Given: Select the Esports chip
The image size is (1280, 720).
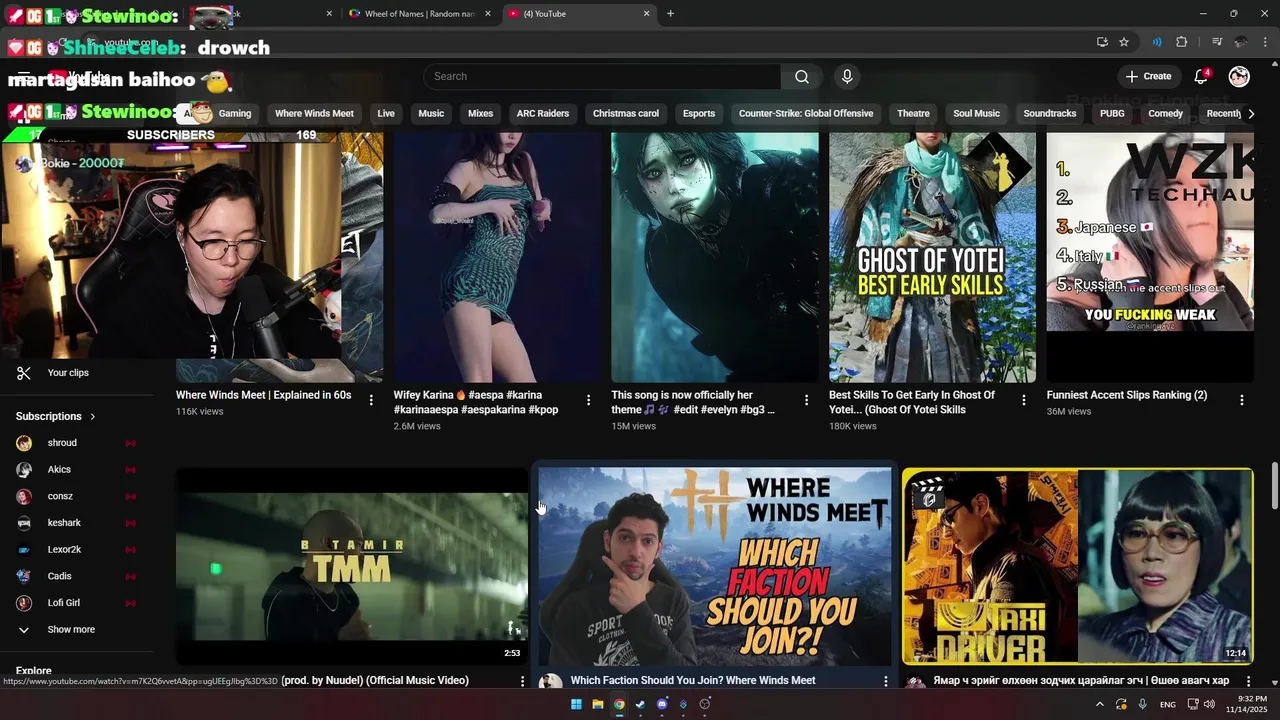Looking at the screenshot, I should point(699,114).
